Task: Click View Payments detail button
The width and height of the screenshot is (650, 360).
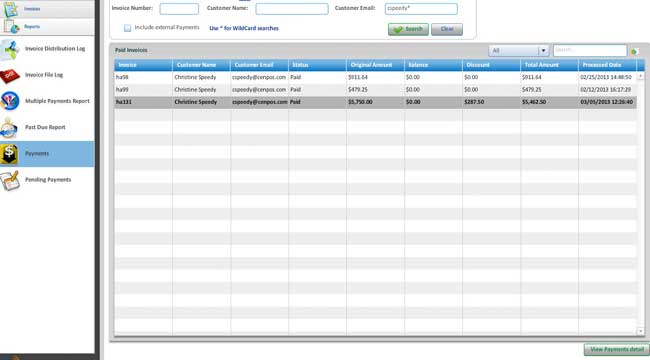Action: pyautogui.click(x=617, y=350)
